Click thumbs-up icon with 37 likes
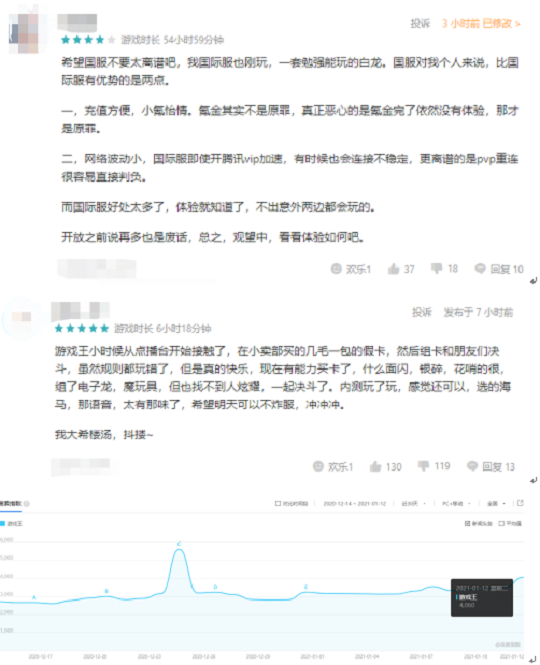The image size is (540, 665). [x=393, y=268]
